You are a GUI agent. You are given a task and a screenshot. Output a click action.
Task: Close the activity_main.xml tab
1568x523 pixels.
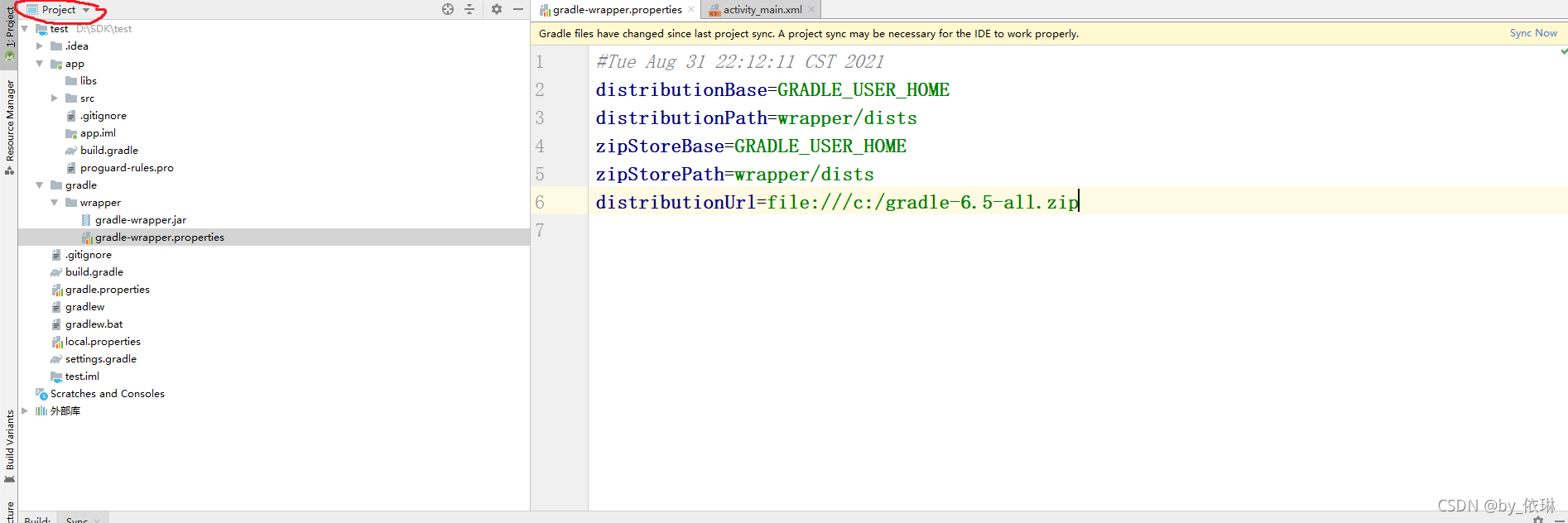811,10
